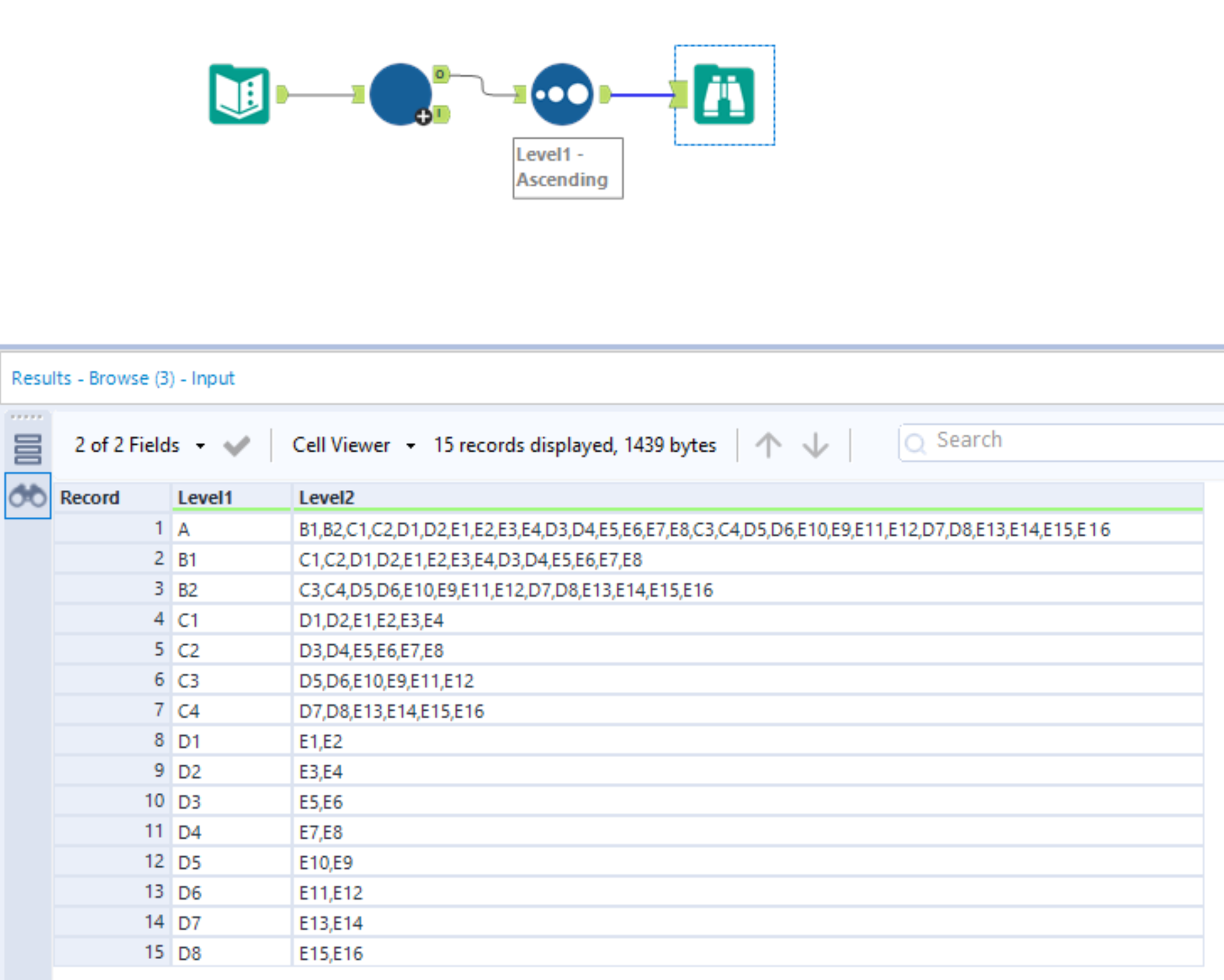Open the 2 of 2 Fields dropdown
Image resolution: width=1224 pixels, height=980 pixels.
pos(201,445)
